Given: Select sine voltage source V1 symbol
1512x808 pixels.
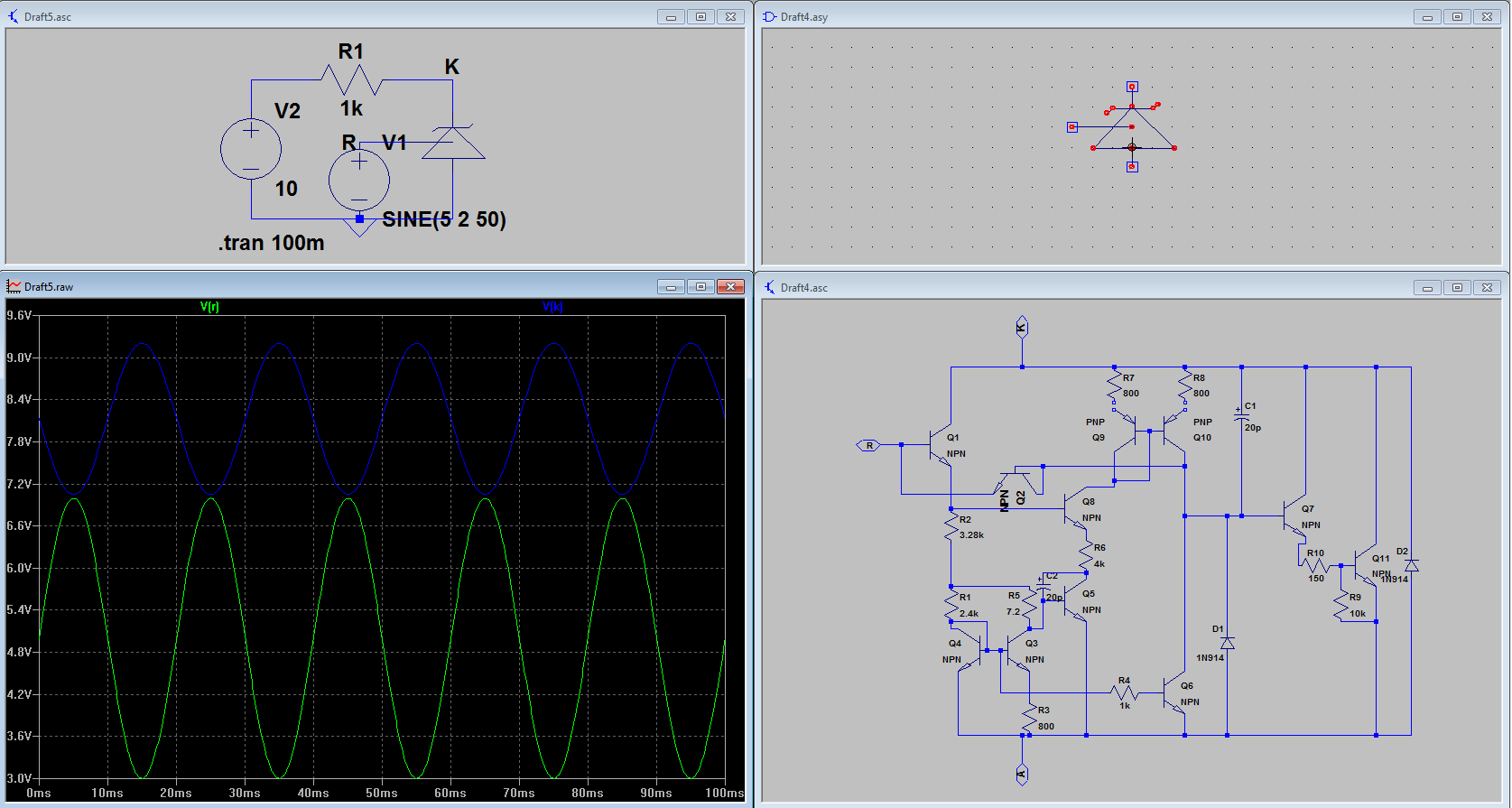Looking at the screenshot, I should coord(359,181).
